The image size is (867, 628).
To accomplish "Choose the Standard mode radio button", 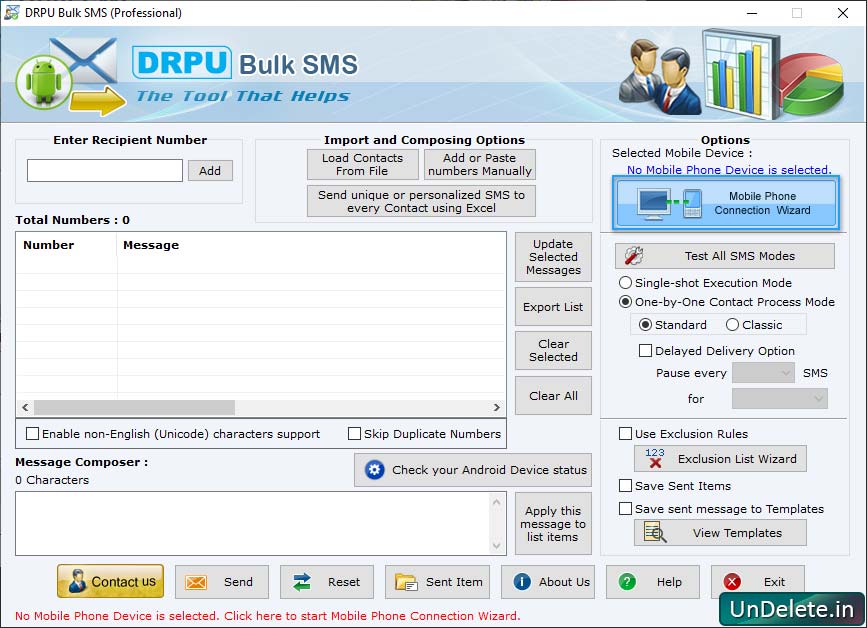I will pyautogui.click(x=645, y=325).
